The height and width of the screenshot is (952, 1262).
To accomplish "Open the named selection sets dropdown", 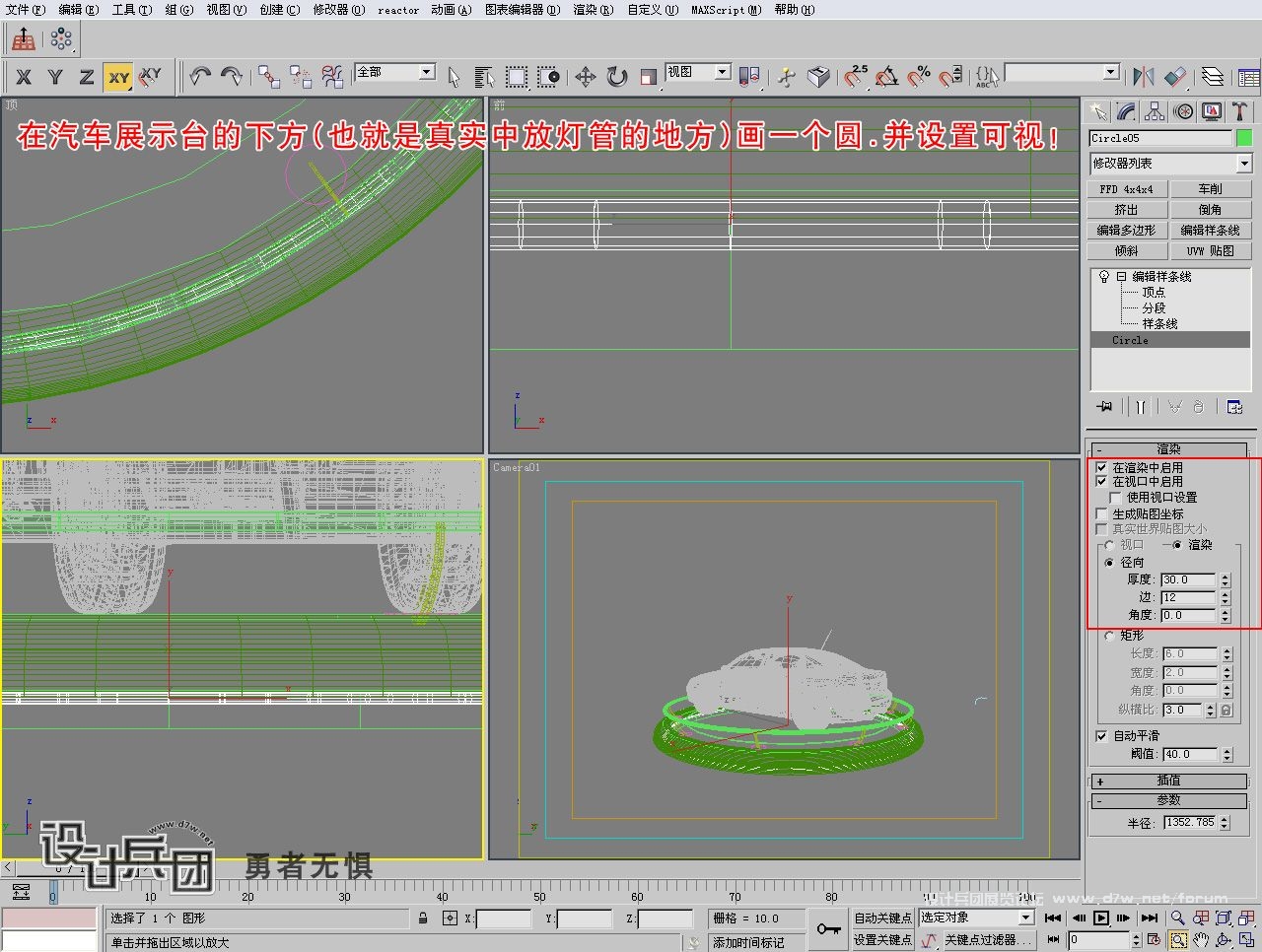I will click(1062, 72).
